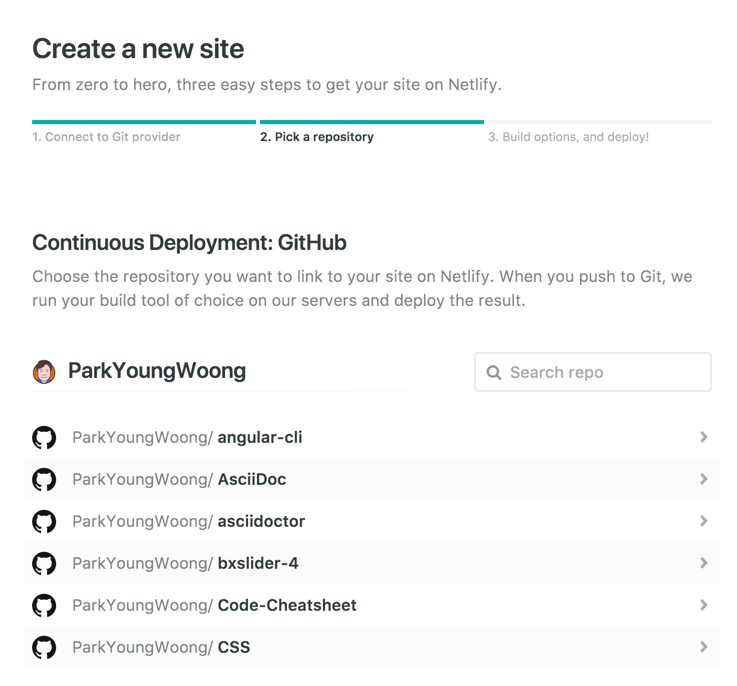Open chevron arrow for AsciiDoc row
The image size is (737, 686).
tap(704, 479)
